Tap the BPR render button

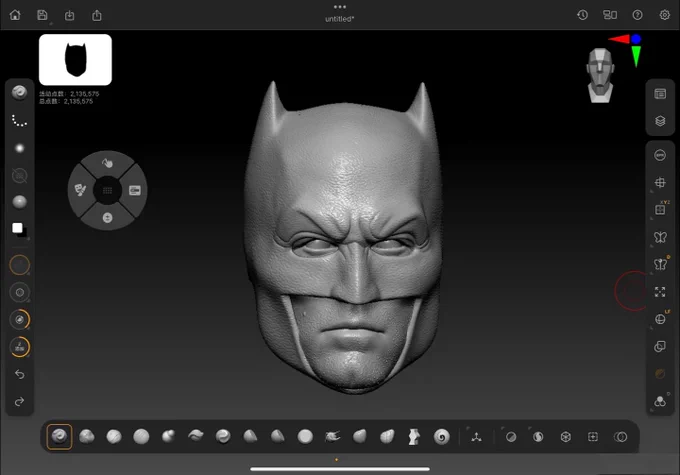tap(660, 155)
